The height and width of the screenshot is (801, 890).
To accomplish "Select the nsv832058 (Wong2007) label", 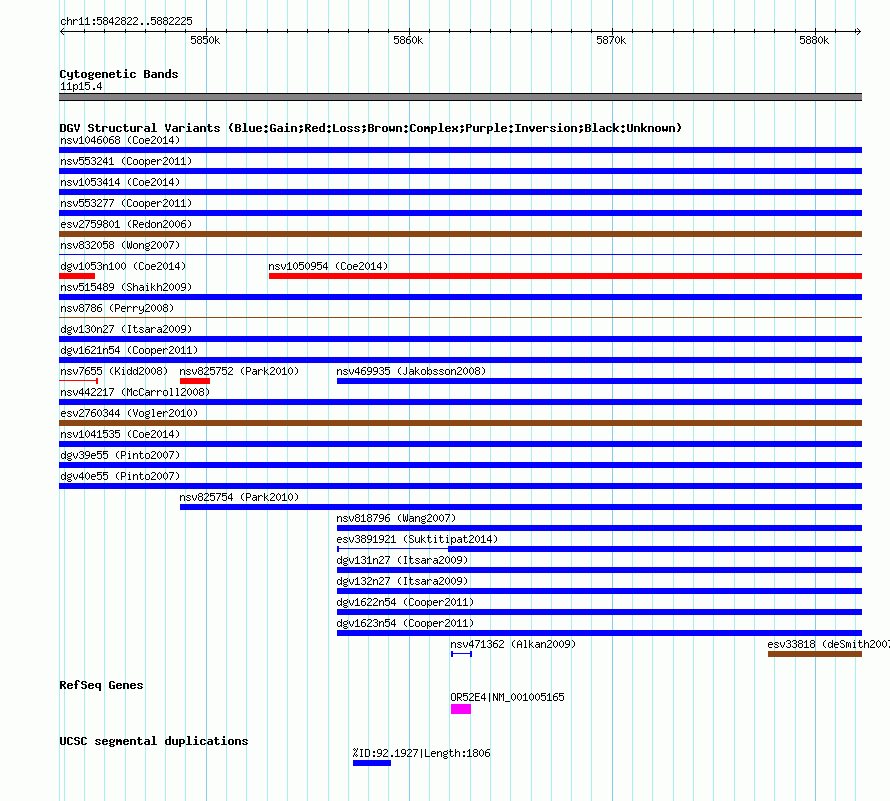I will [x=120, y=245].
